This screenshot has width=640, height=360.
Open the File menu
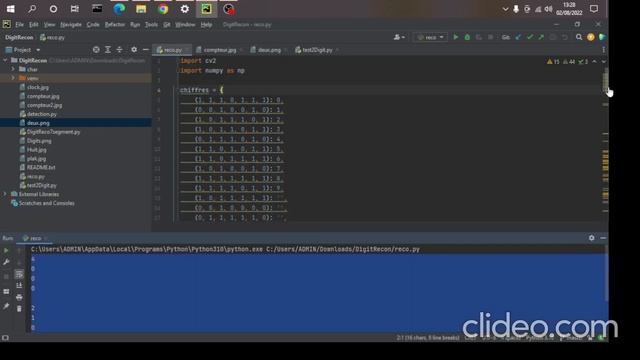19,24
